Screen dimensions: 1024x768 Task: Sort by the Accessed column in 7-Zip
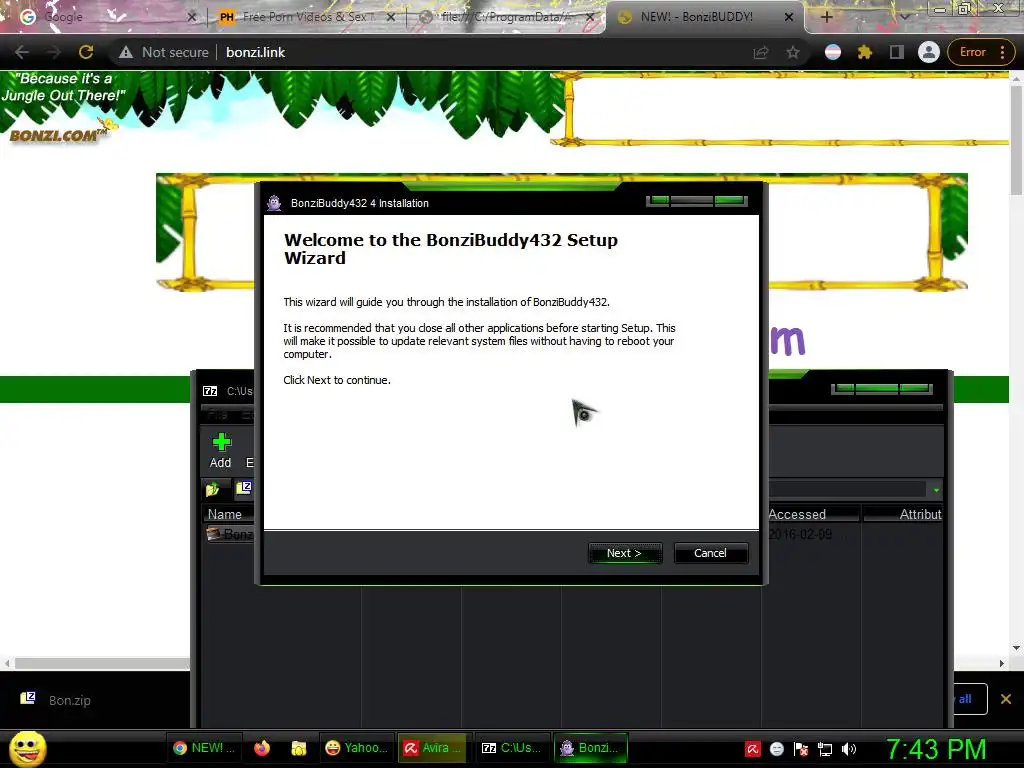tap(813, 514)
